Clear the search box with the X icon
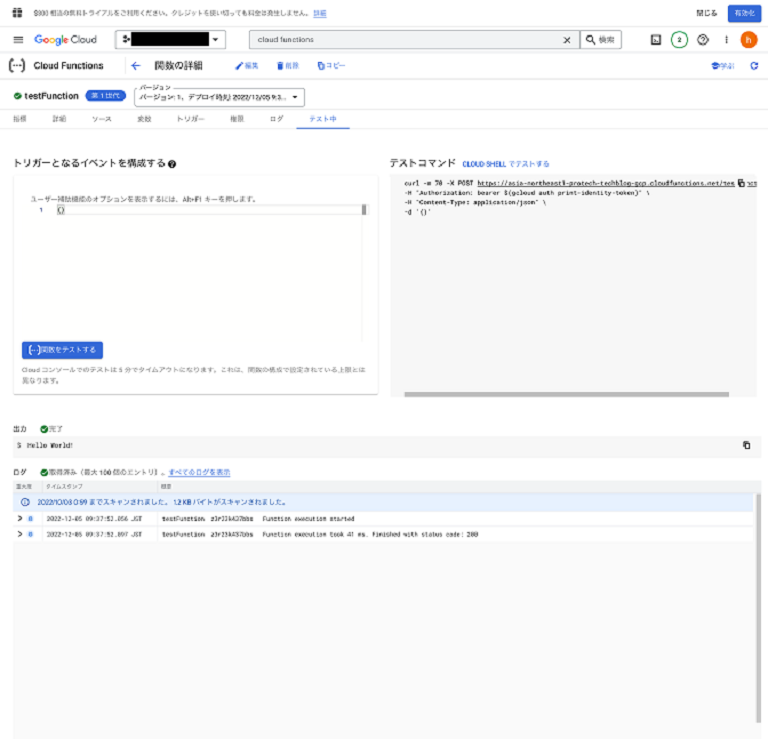The width and height of the screenshot is (768, 739). (567, 40)
